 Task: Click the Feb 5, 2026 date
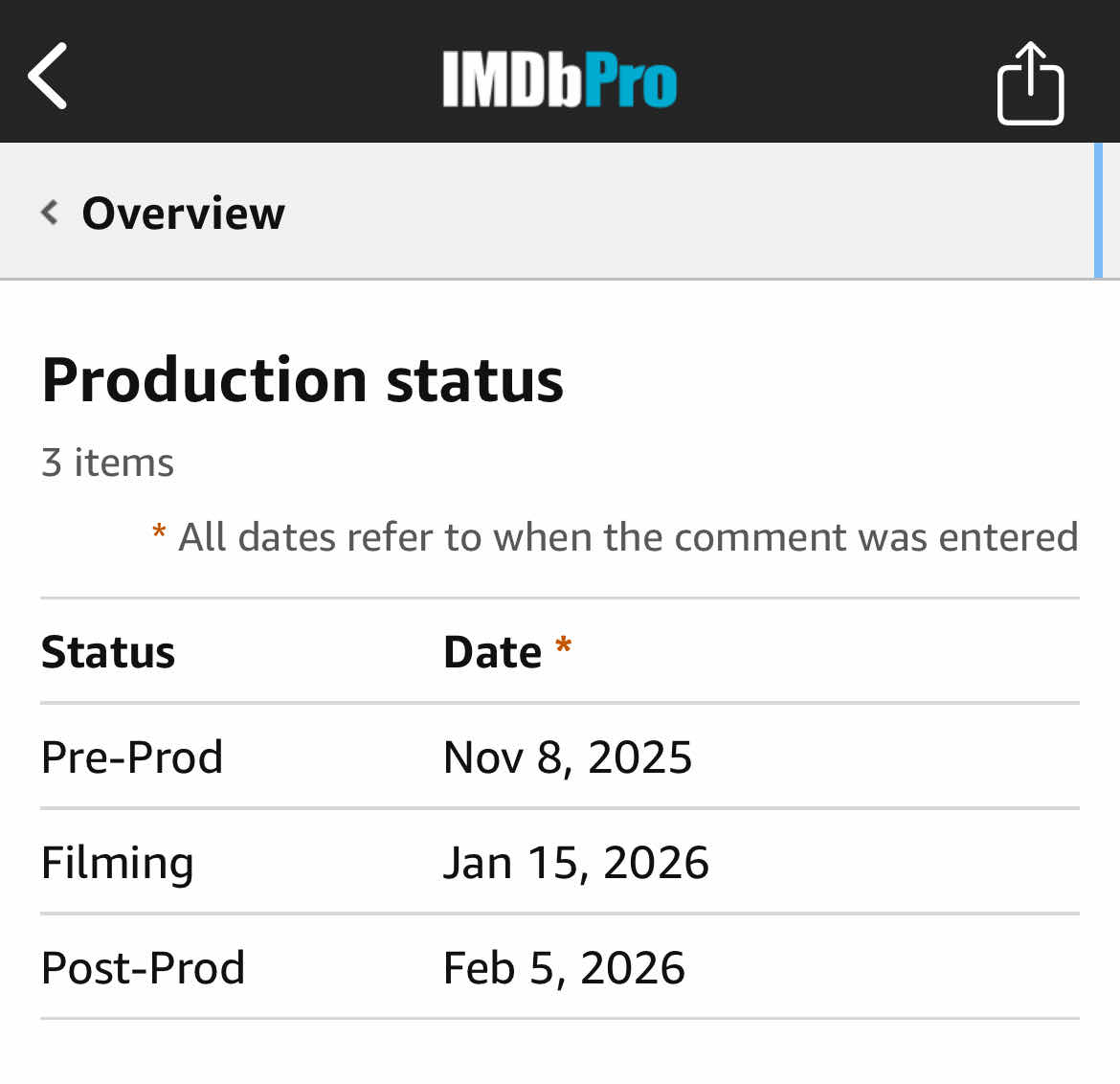[564, 967]
